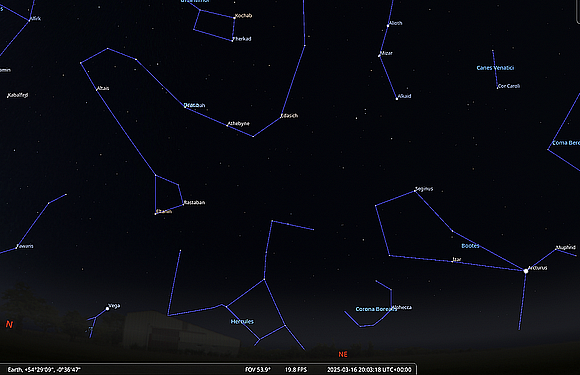Select the star Arcturus
The image size is (580, 375).
tap(526, 271)
